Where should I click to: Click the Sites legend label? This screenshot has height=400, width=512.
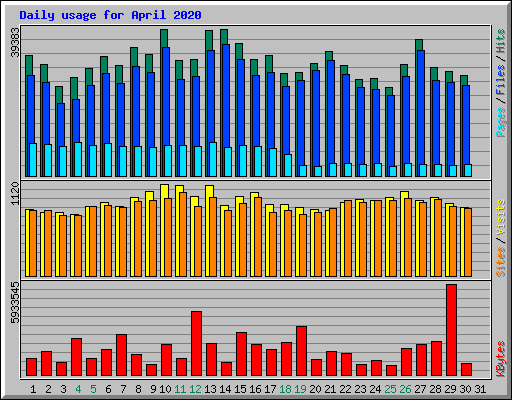pos(501,262)
